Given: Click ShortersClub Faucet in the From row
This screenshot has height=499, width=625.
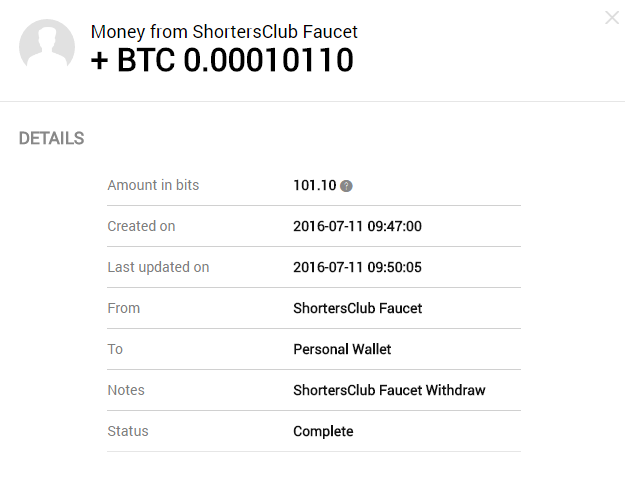Looking at the screenshot, I should click(x=357, y=308).
